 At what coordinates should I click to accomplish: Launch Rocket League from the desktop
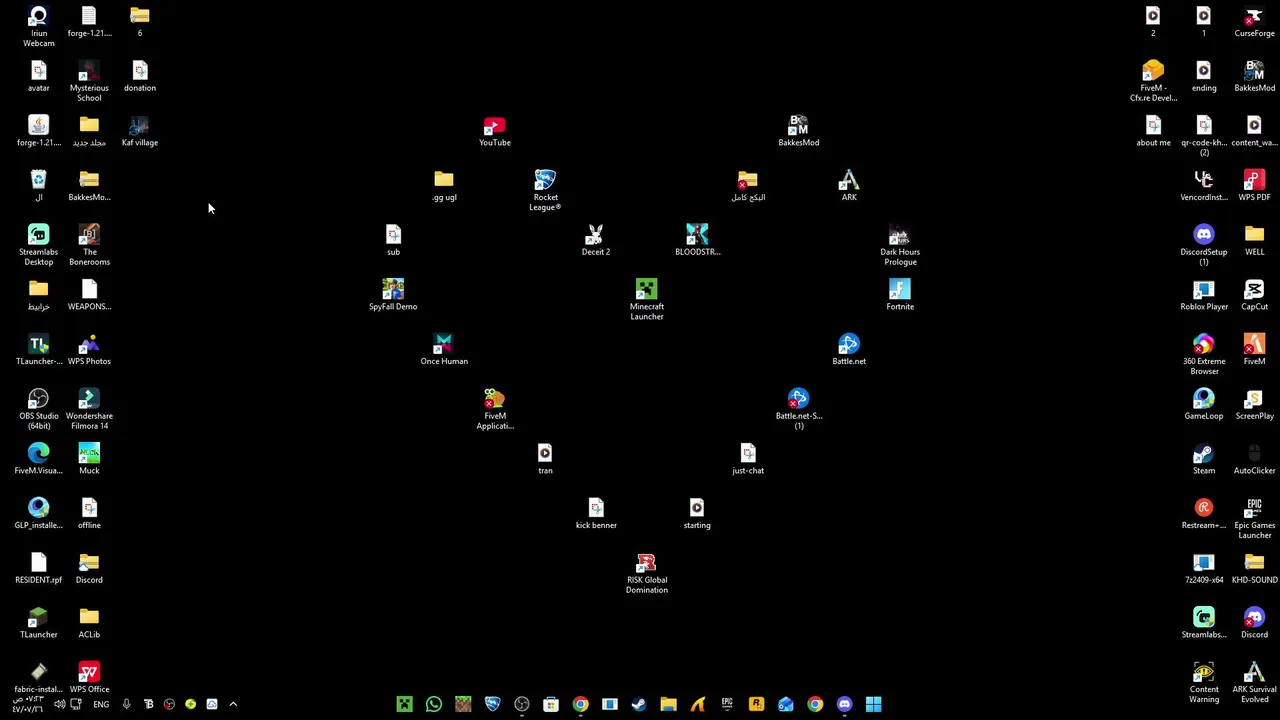545,190
